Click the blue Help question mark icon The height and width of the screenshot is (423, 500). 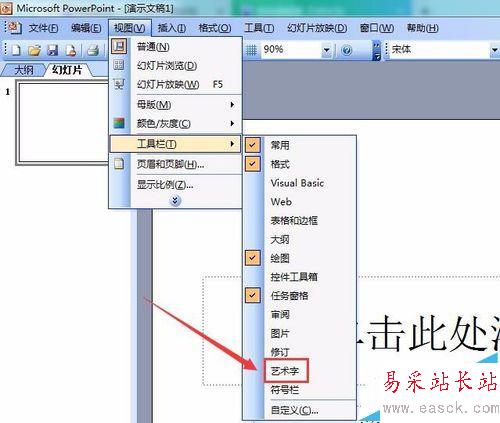[347, 51]
